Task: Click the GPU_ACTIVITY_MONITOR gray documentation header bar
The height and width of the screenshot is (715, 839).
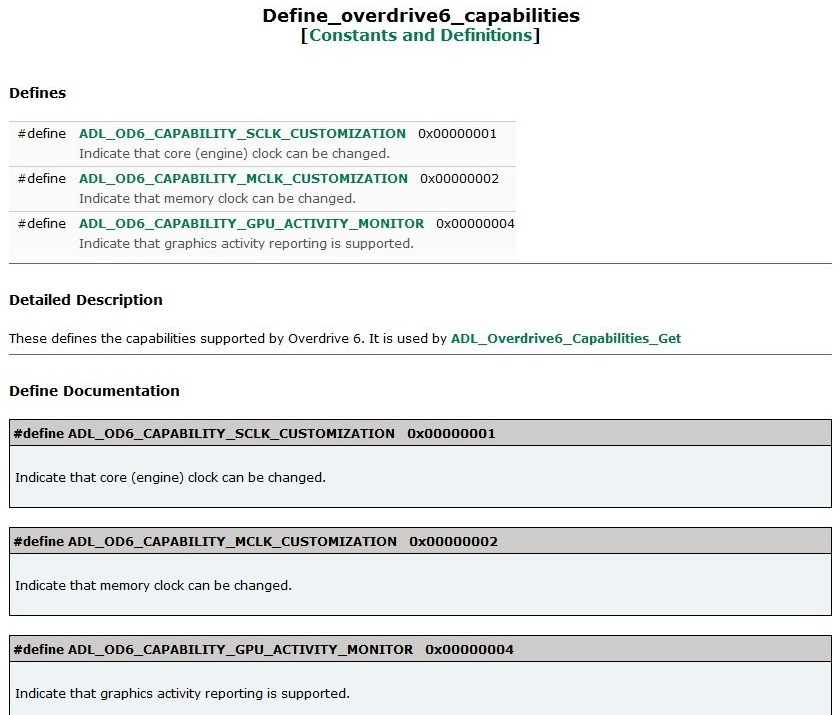Action: pyautogui.click(x=420, y=650)
